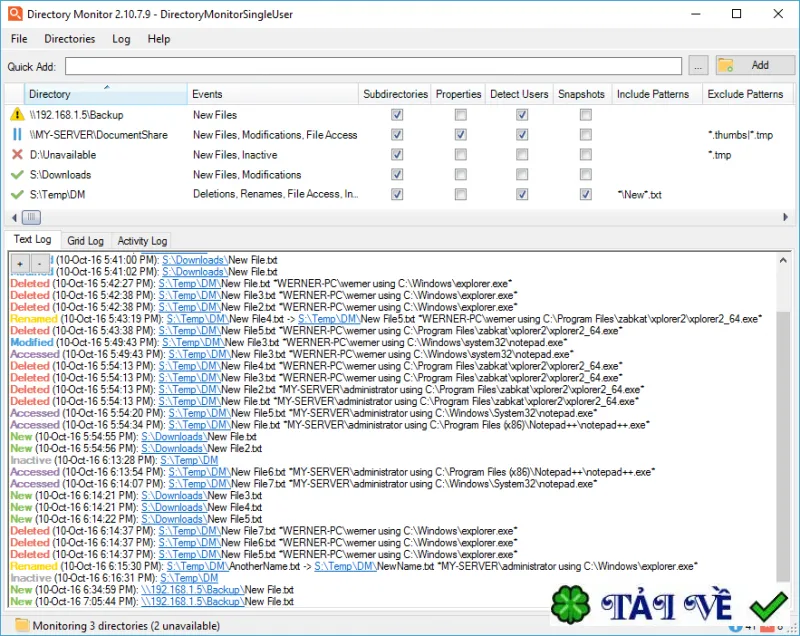Click the green check icon beside S:\Downloads
Image resolution: width=800 pixels, height=636 pixels.
point(17,174)
